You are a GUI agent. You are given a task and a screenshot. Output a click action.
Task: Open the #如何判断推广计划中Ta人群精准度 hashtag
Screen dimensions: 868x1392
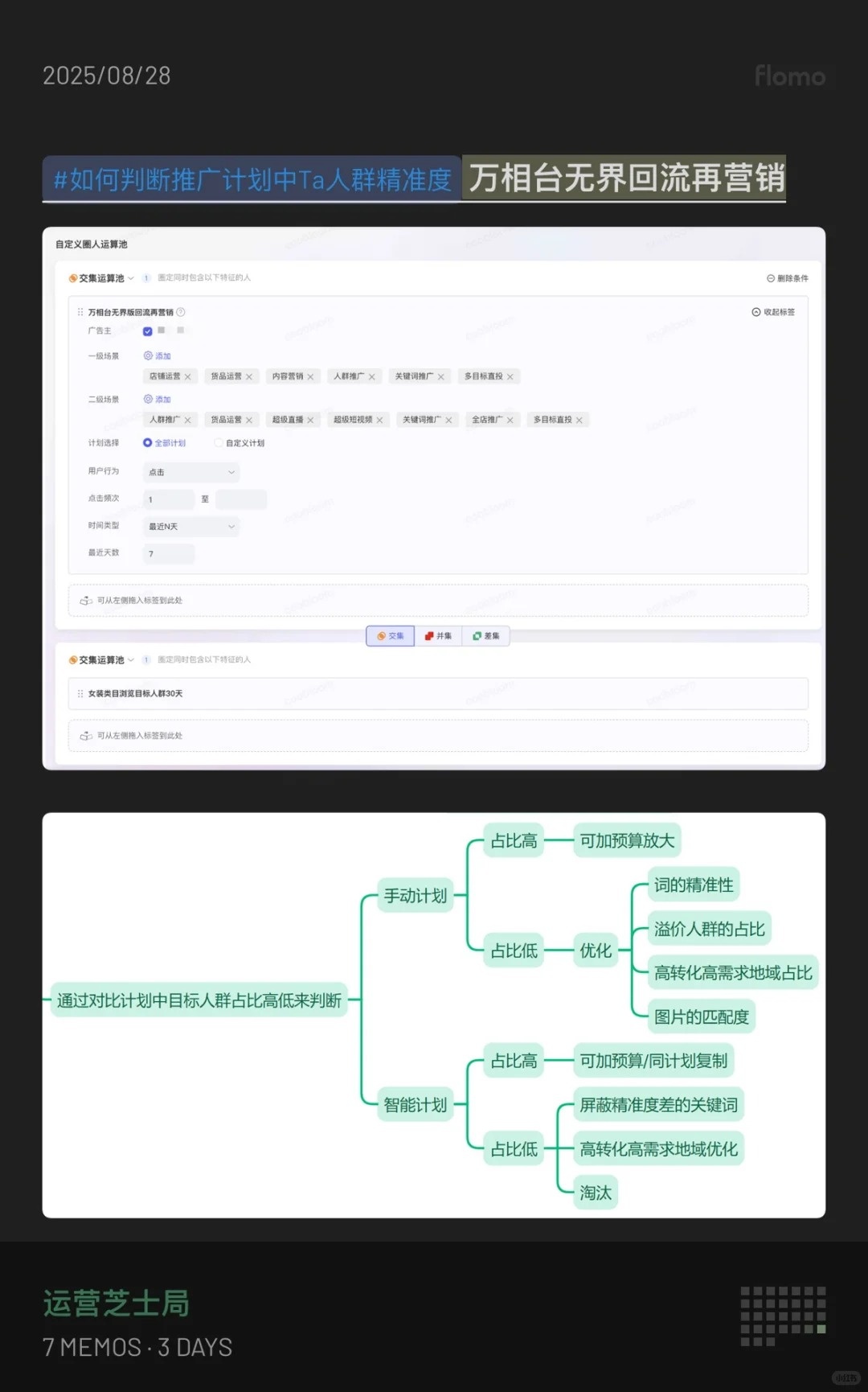coord(252,179)
